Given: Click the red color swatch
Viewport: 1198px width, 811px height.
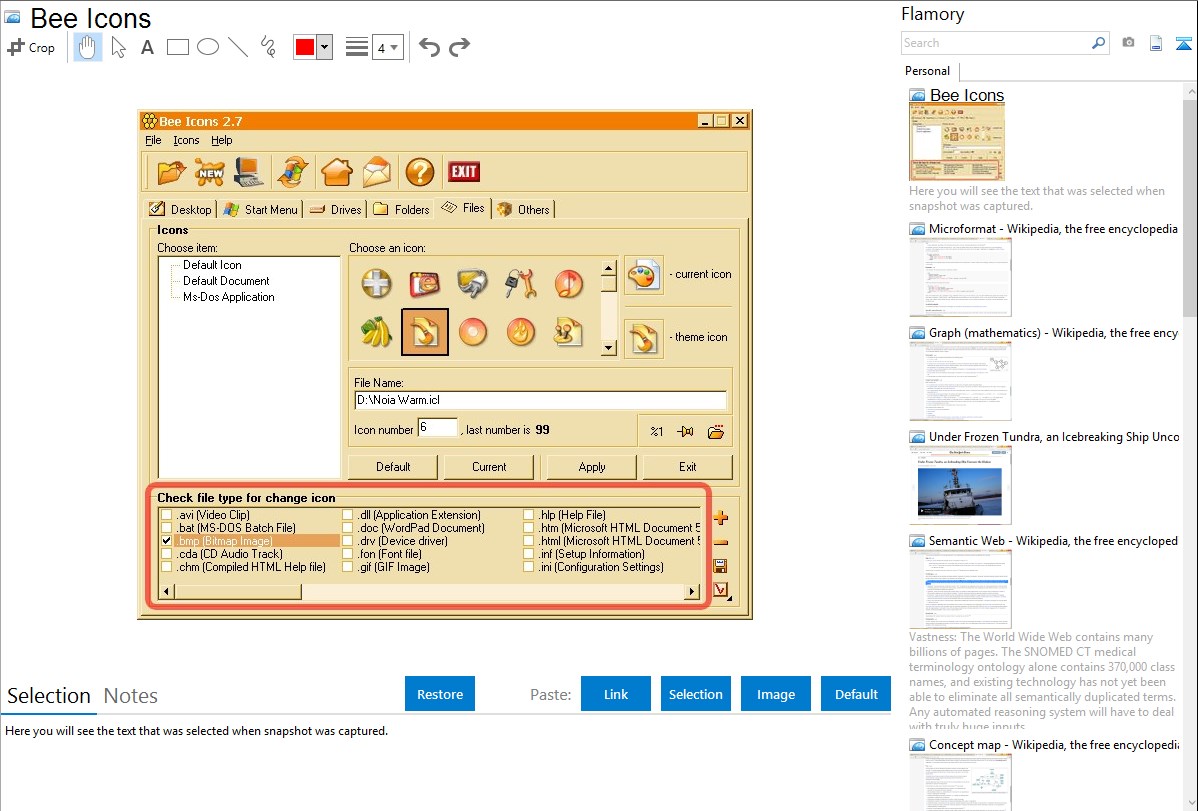Looking at the screenshot, I should (305, 47).
